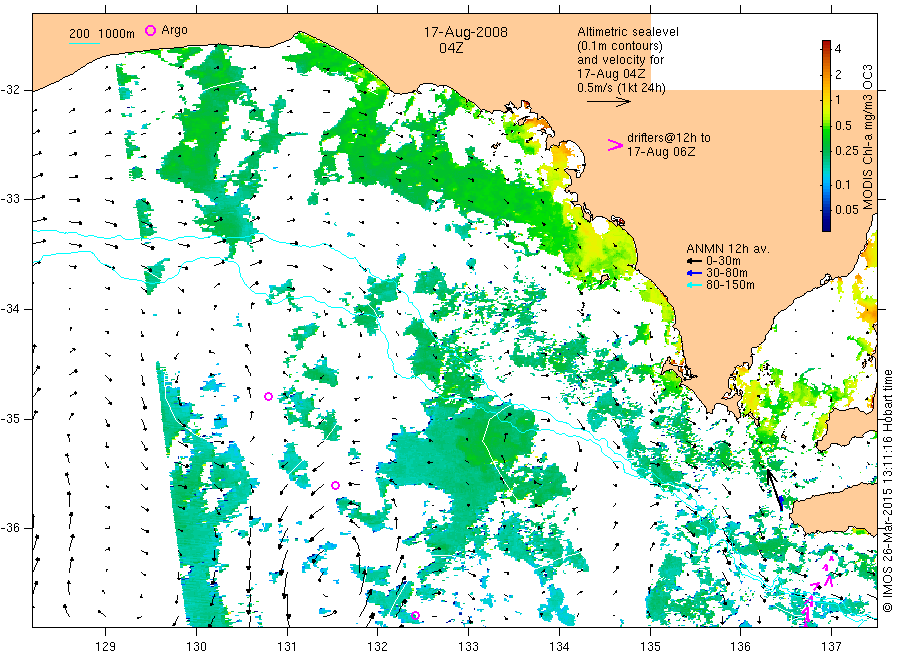Click the (0.1m contours) text line
Image resolution: width=900 pixels, height=660 pixels.
point(620,46)
